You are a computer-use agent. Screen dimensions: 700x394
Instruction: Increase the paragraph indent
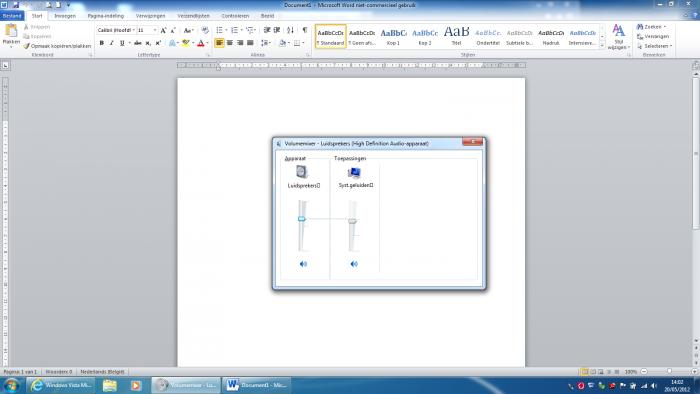(x=277, y=30)
